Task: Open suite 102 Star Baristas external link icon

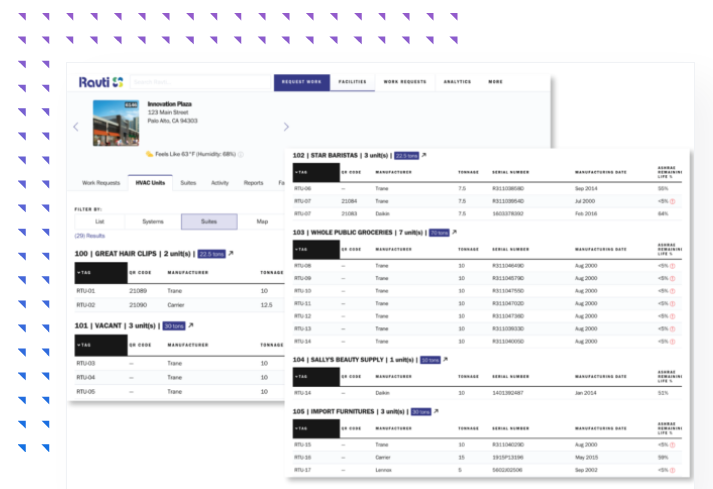Action: 424,155
